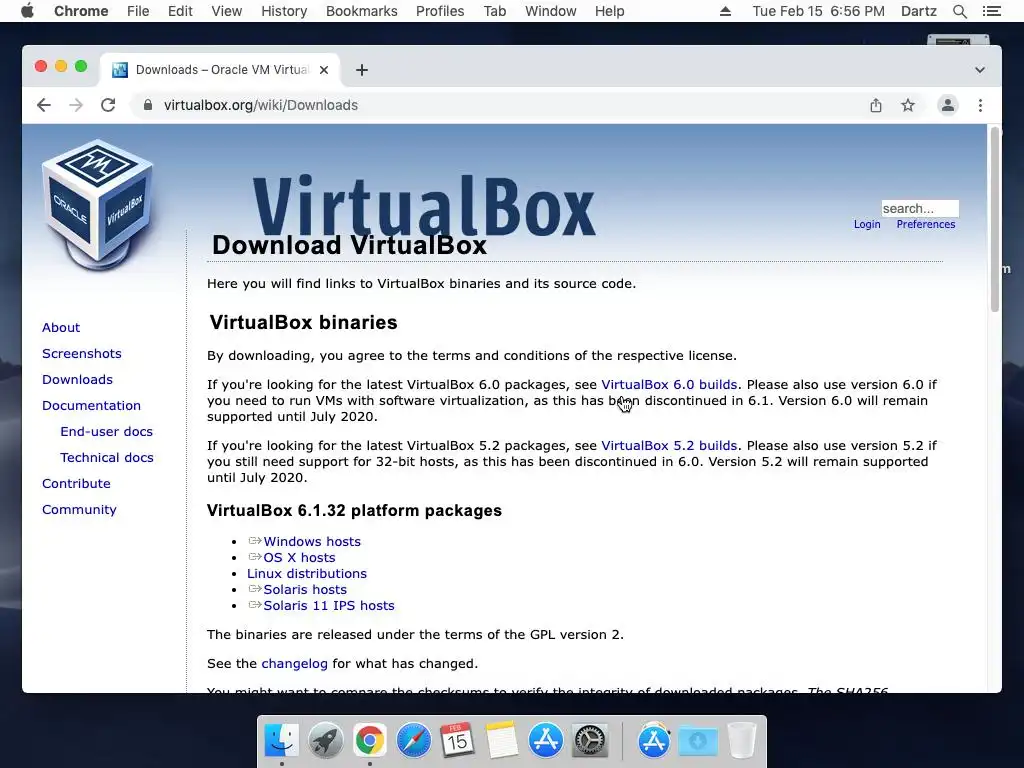The height and width of the screenshot is (768, 1024).
Task: Expand the tab search chevron
Action: (x=980, y=70)
